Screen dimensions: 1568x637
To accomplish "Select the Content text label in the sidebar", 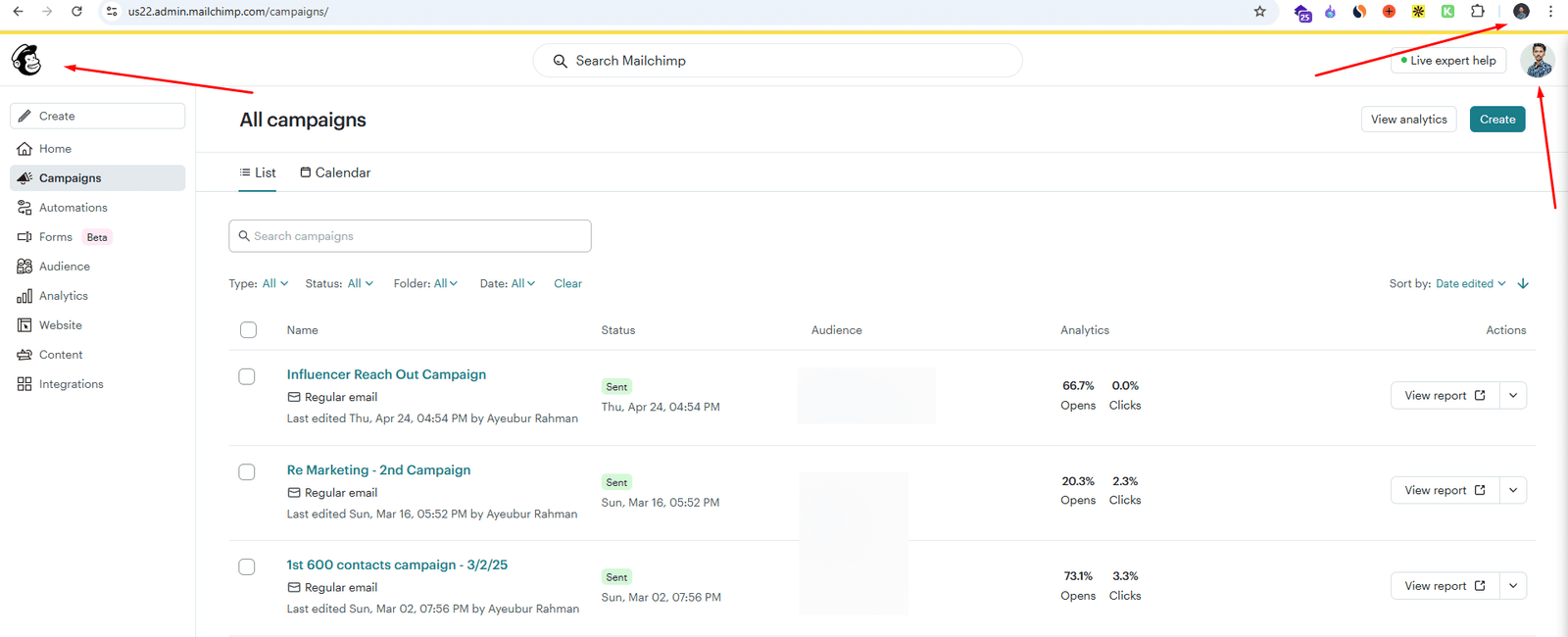I will pyautogui.click(x=61, y=355).
